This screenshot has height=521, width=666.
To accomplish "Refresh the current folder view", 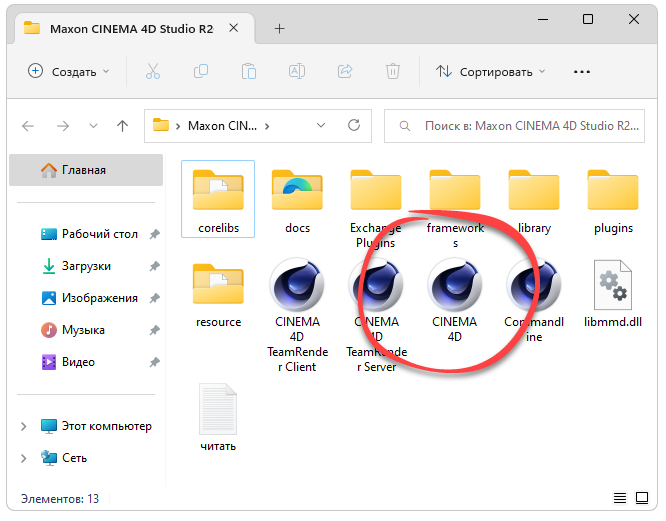I will coord(354,125).
